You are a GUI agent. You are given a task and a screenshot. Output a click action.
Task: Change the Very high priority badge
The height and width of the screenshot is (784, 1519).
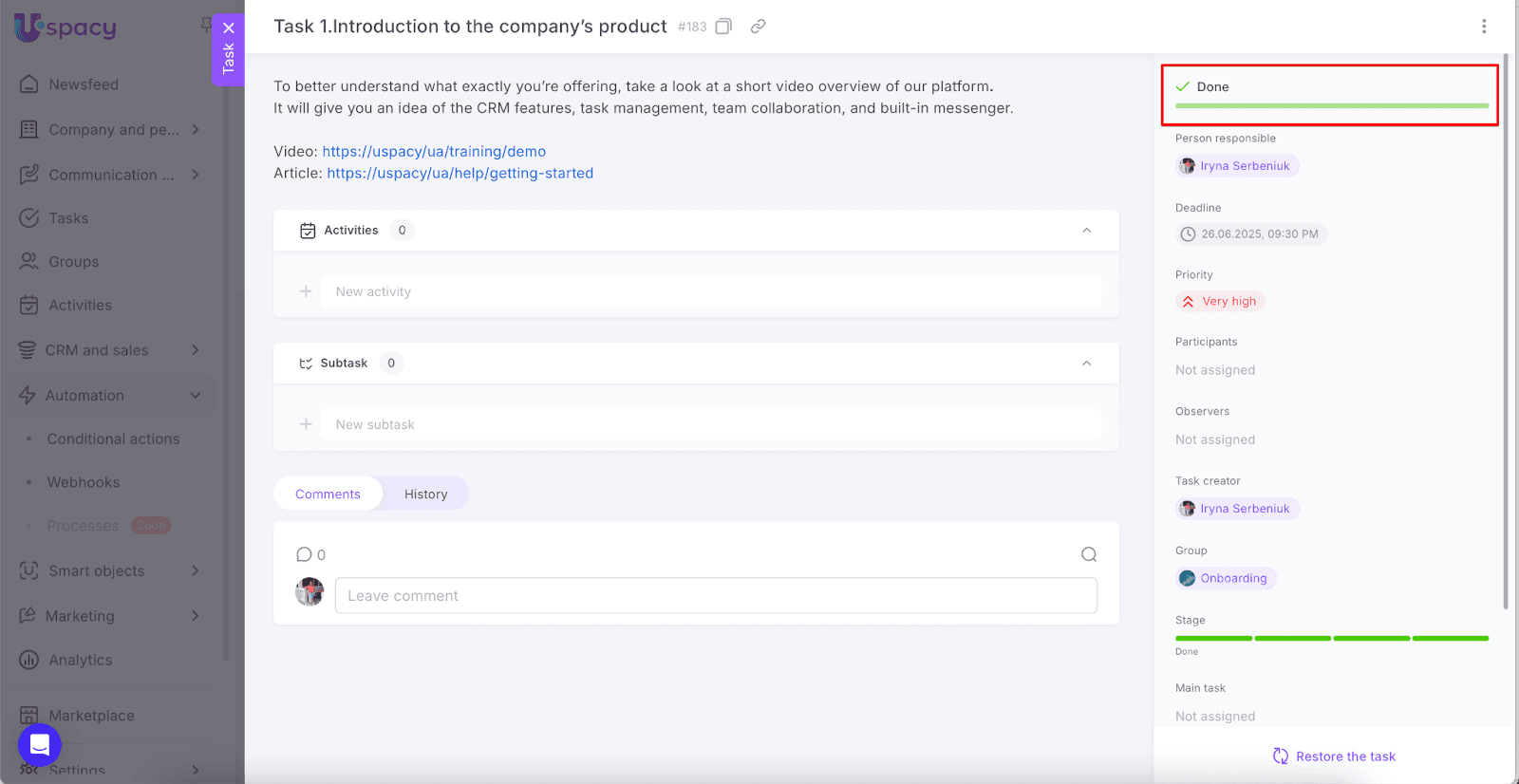click(x=1220, y=301)
